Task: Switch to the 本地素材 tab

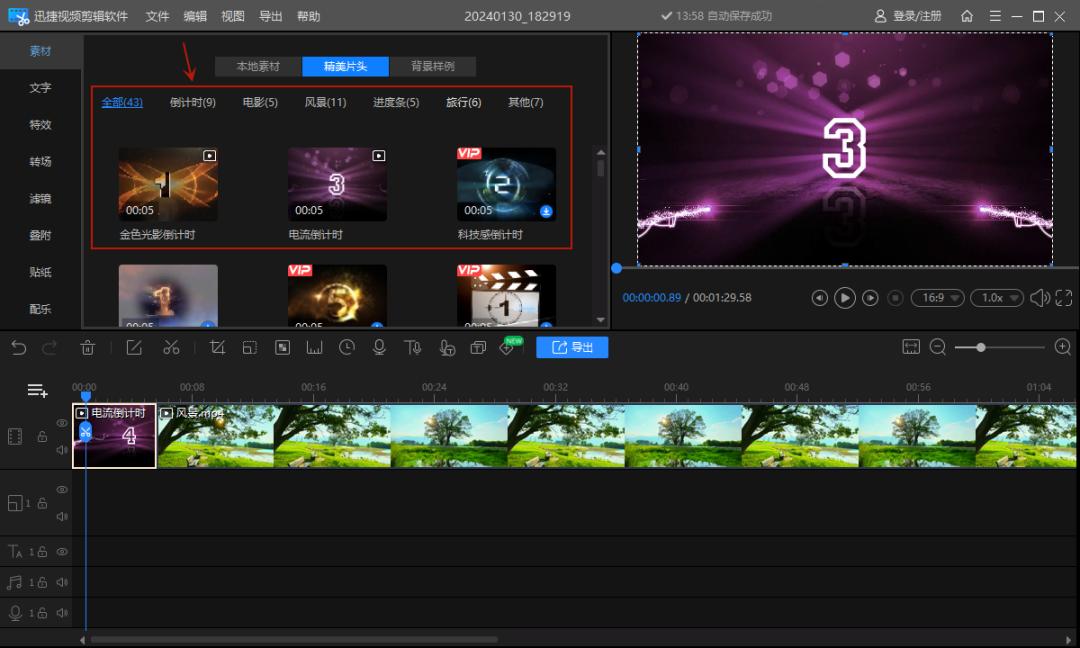Action: coord(258,66)
